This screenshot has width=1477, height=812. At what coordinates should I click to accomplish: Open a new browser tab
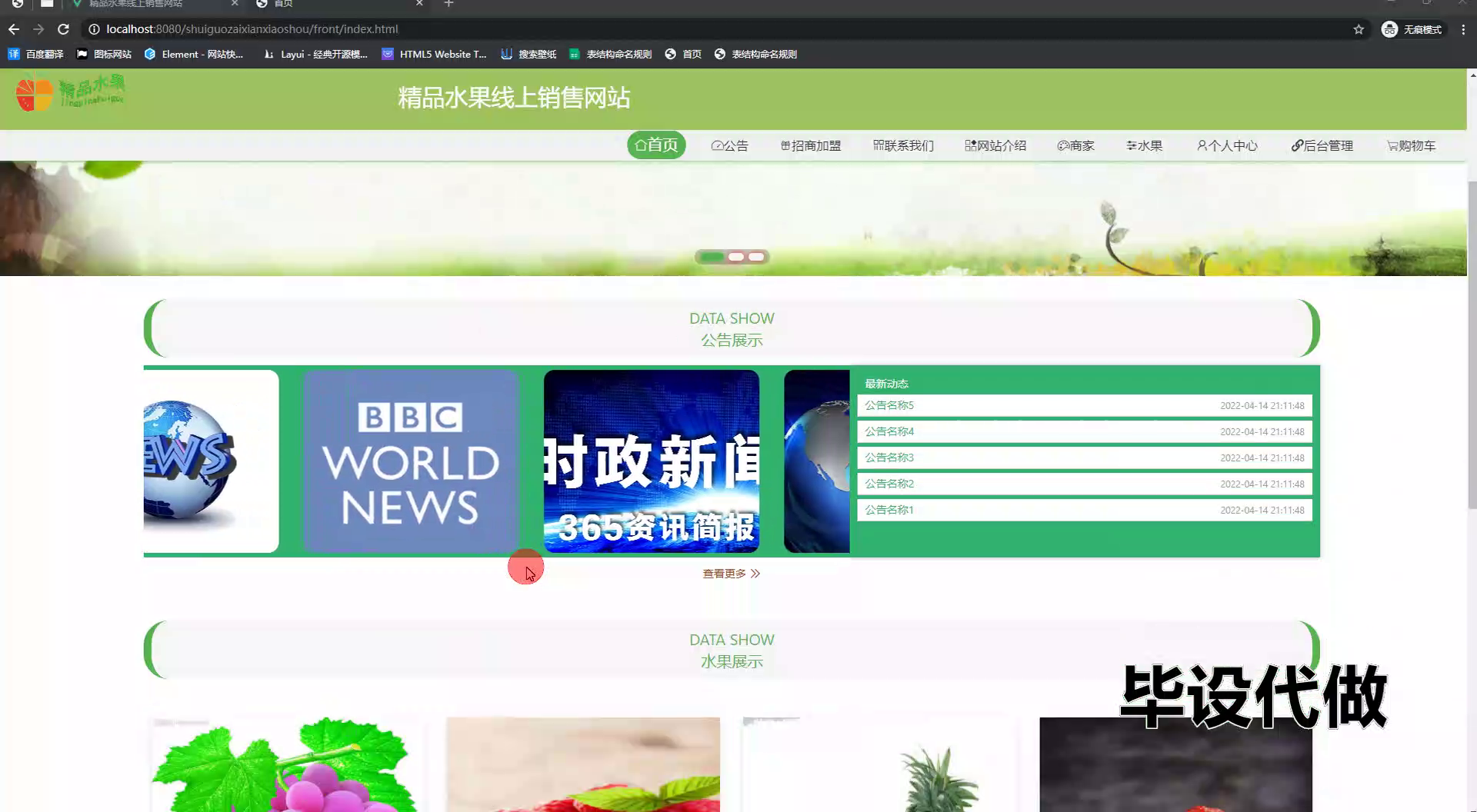point(448,4)
